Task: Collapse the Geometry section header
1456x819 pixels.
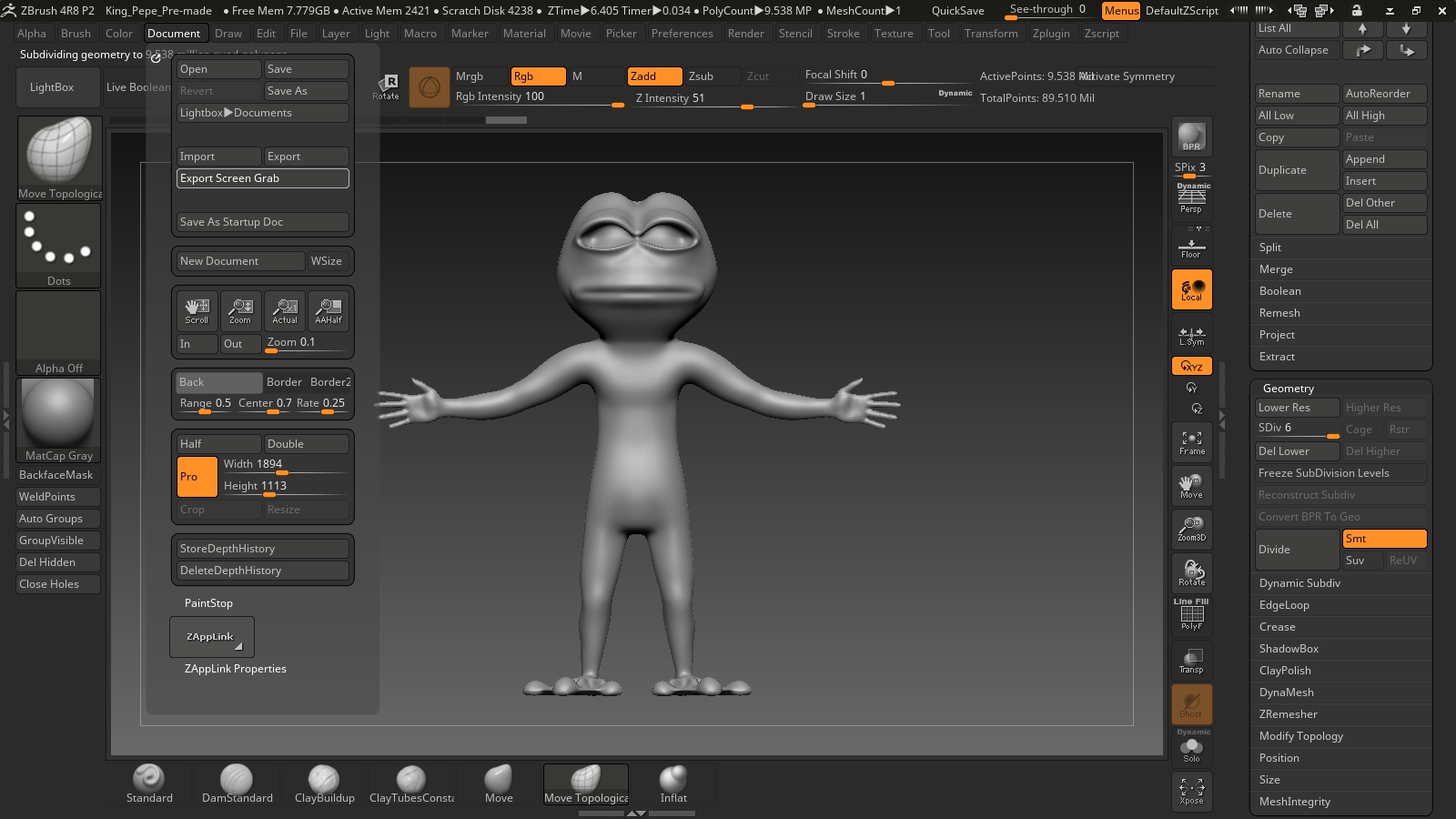Action: pos(1288,389)
